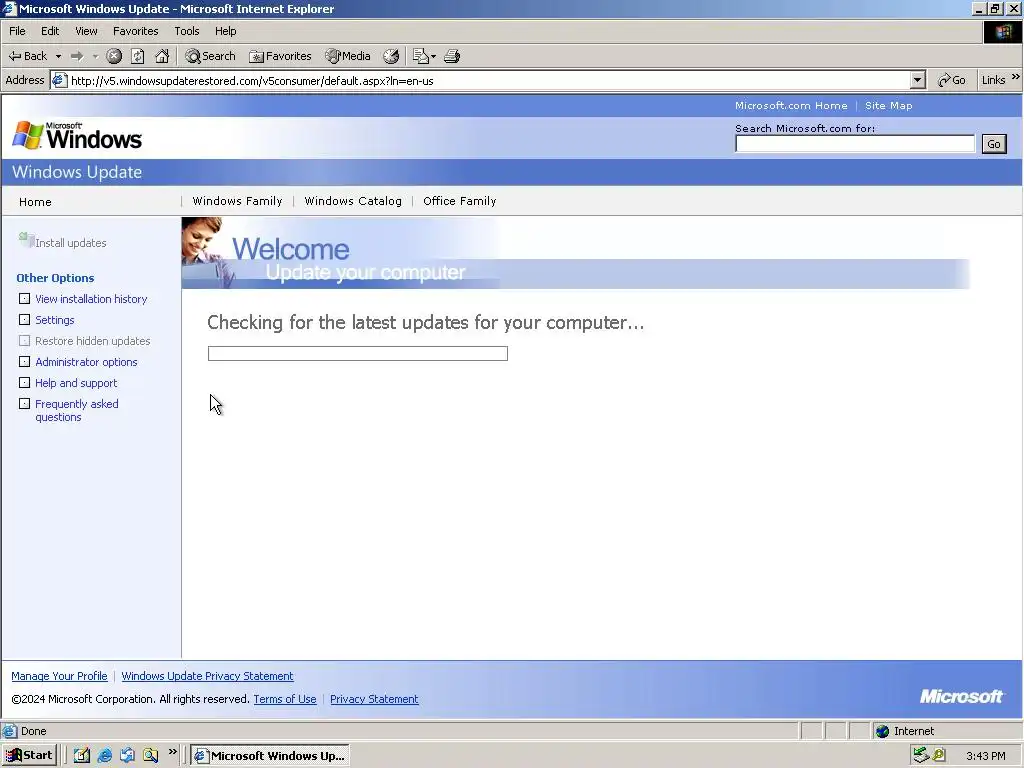Click the Address bar URL field
The image size is (1024, 768).
489,80
